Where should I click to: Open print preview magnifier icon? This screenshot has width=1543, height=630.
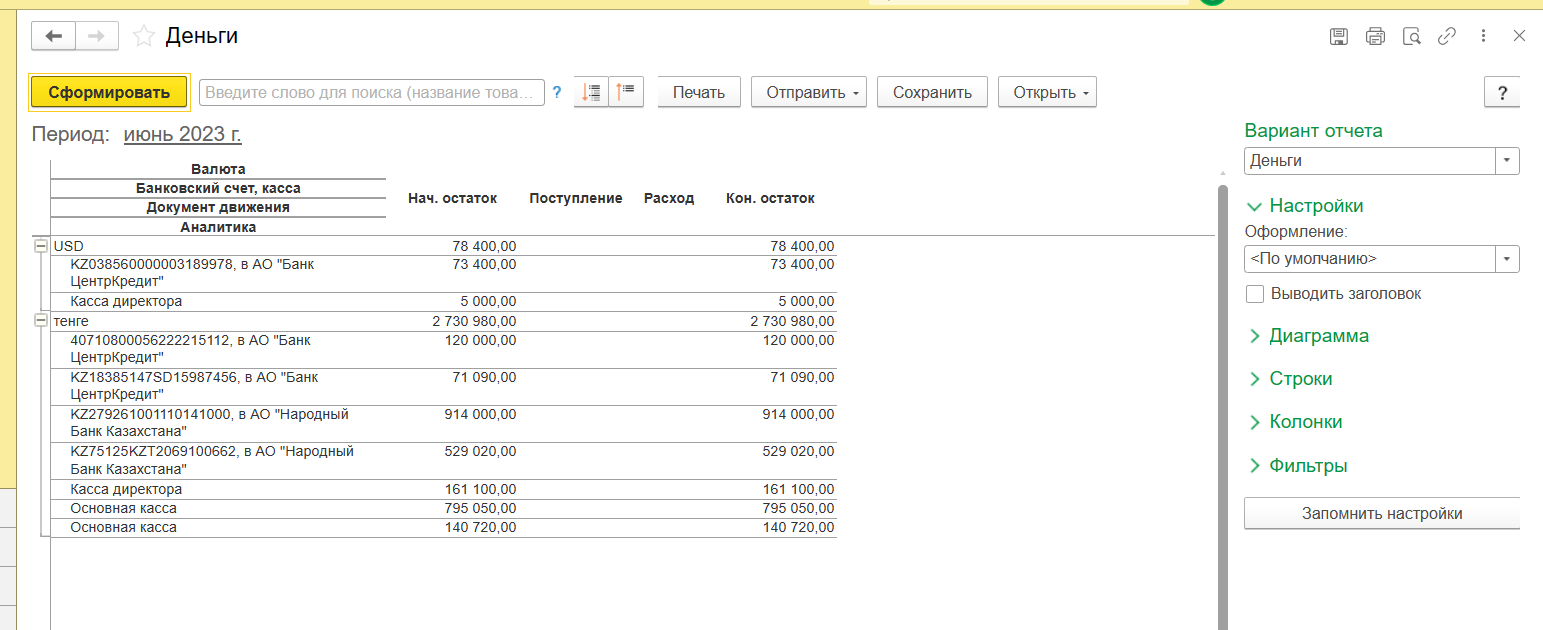coord(1411,37)
